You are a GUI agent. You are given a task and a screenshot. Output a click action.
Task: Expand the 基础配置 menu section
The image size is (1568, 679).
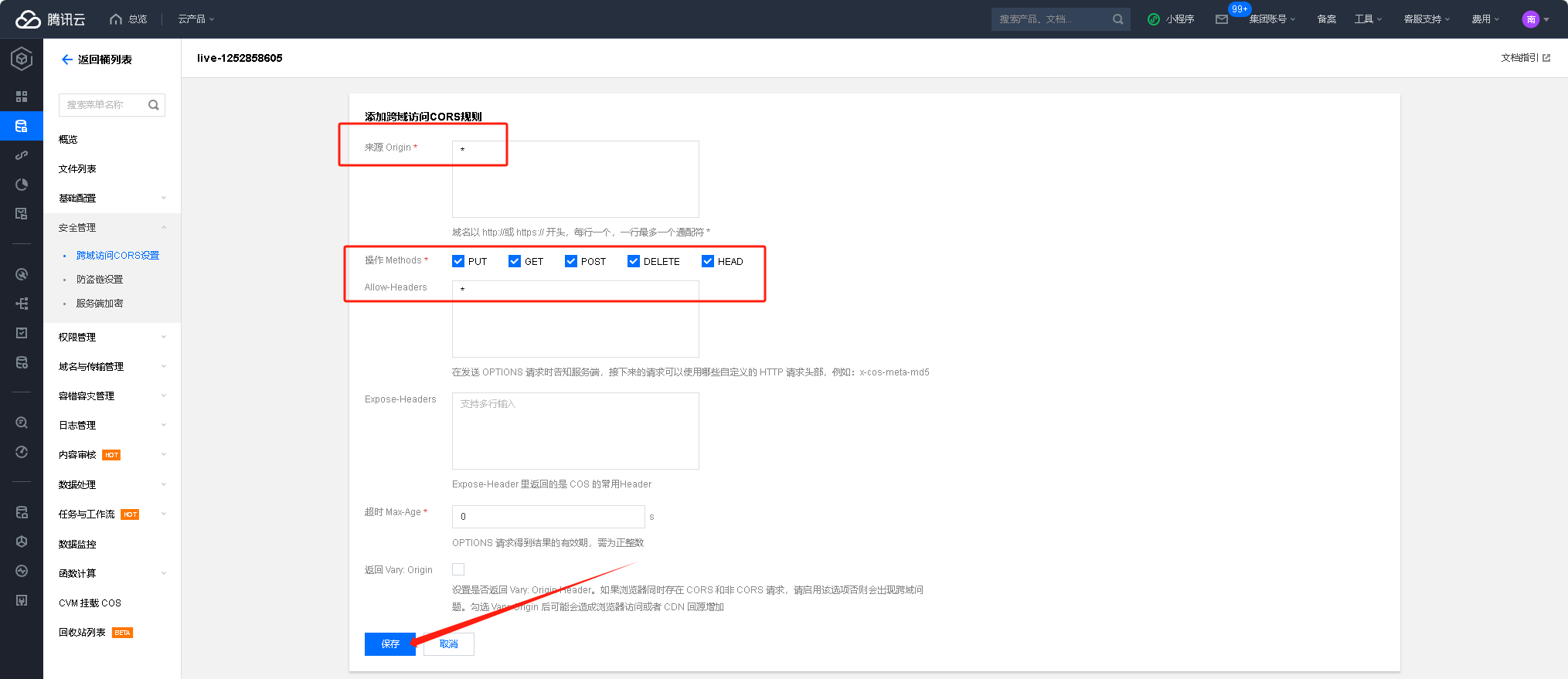112,199
